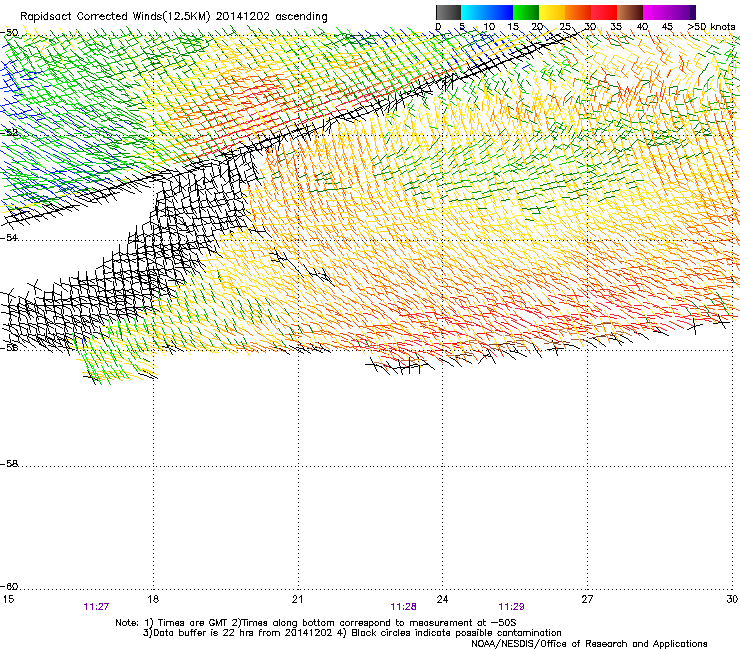Click the date '20141202' in the title
The width and height of the screenshot is (740, 650).
243,17
